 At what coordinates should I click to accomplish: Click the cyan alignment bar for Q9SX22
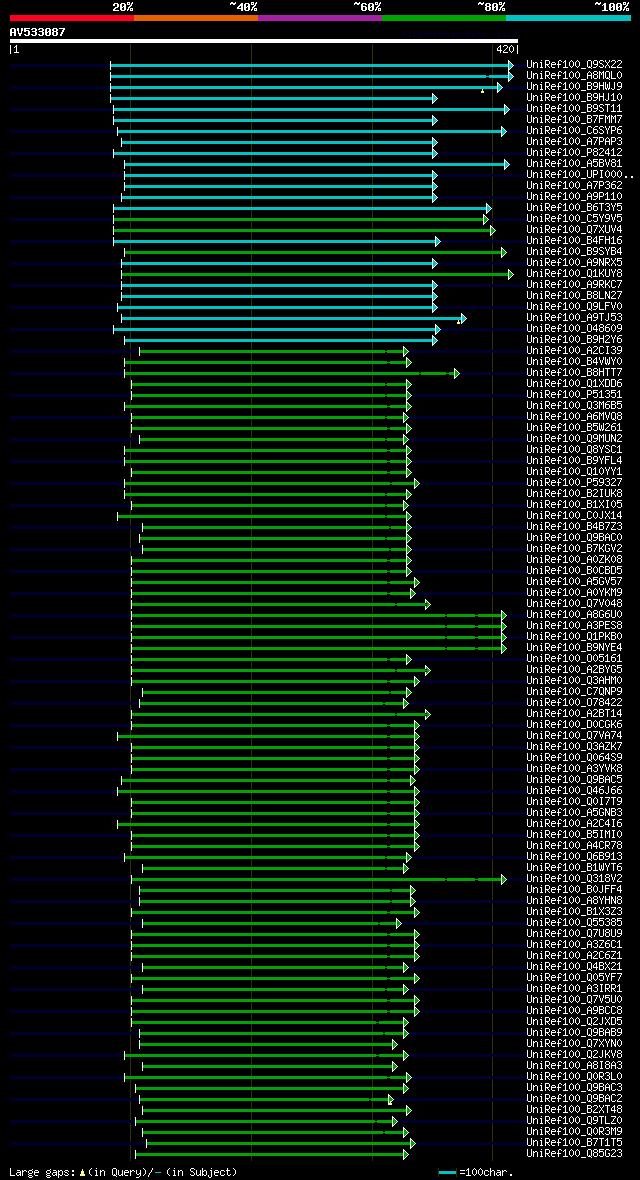[x=312, y=65]
